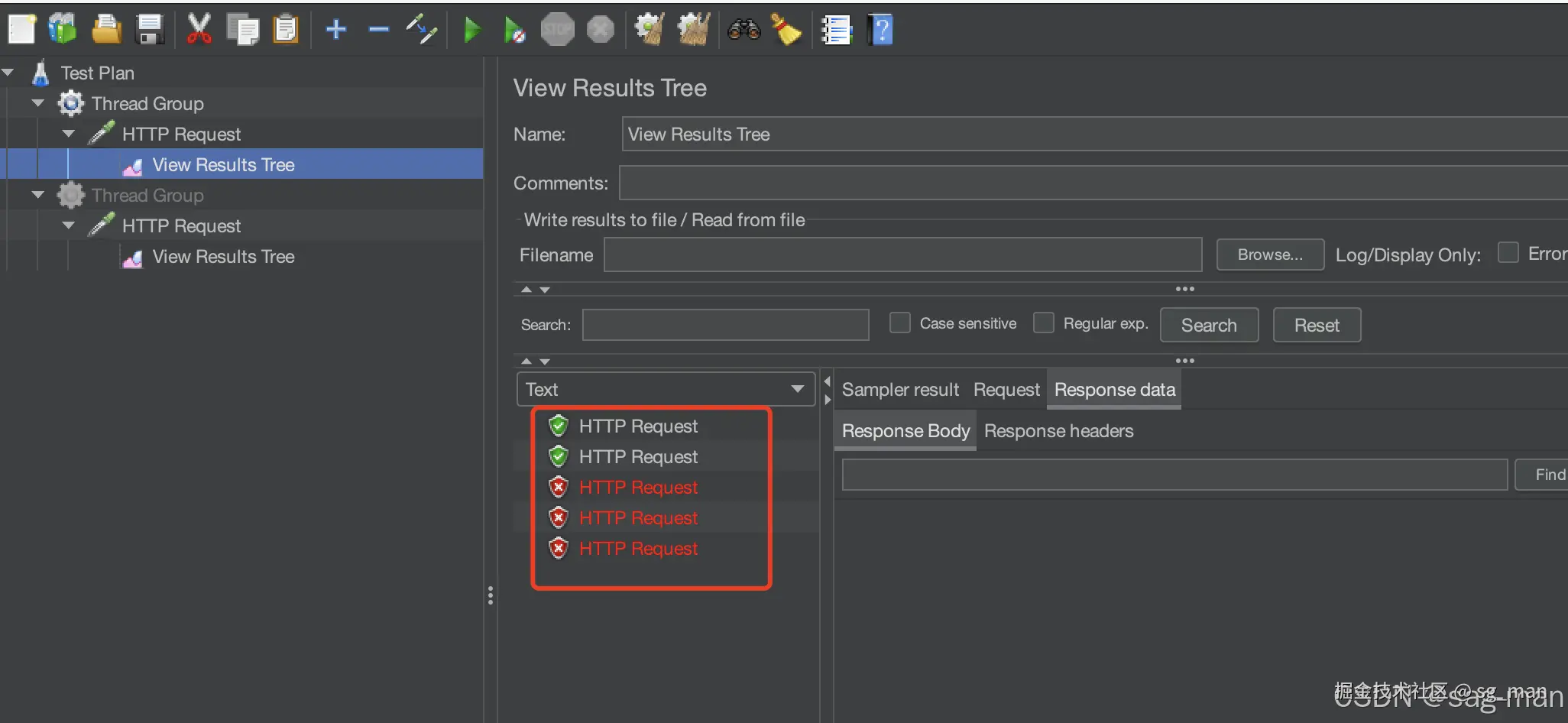The width and height of the screenshot is (1568, 723).
Task: Click the Search button
Action: tap(1209, 325)
